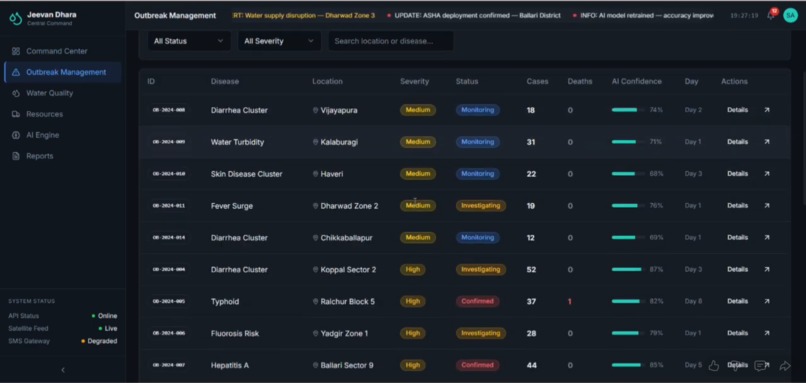The height and width of the screenshot is (383, 806).
Task: Open the All Status filter dropdown
Action: coord(189,41)
